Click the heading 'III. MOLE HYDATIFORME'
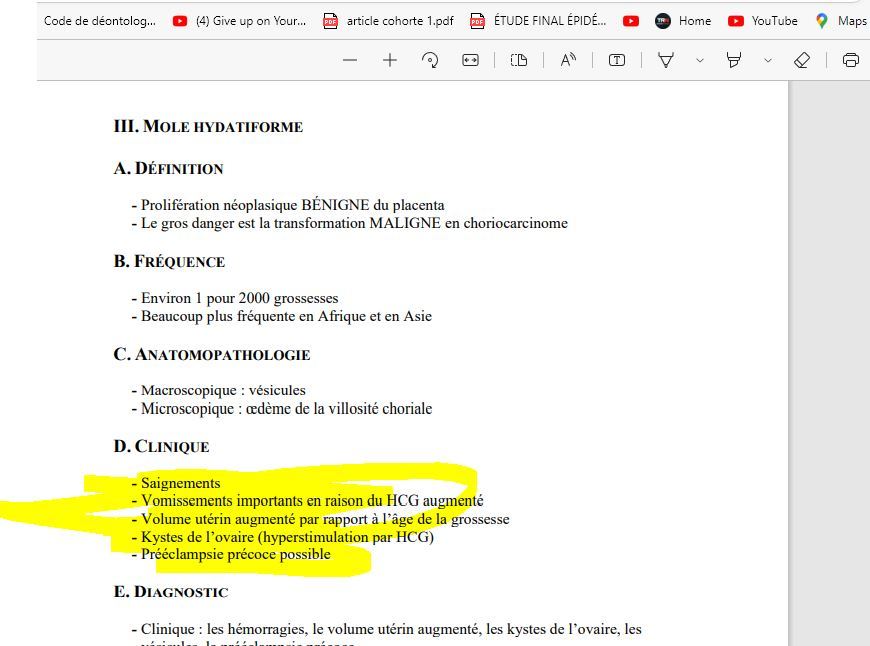870x646 pixels. click(x=208, y=127)
